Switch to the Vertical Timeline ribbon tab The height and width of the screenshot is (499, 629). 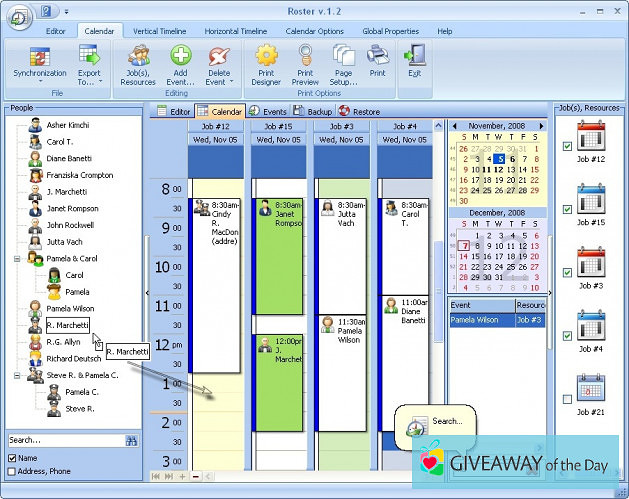click(x=159, y=32)
